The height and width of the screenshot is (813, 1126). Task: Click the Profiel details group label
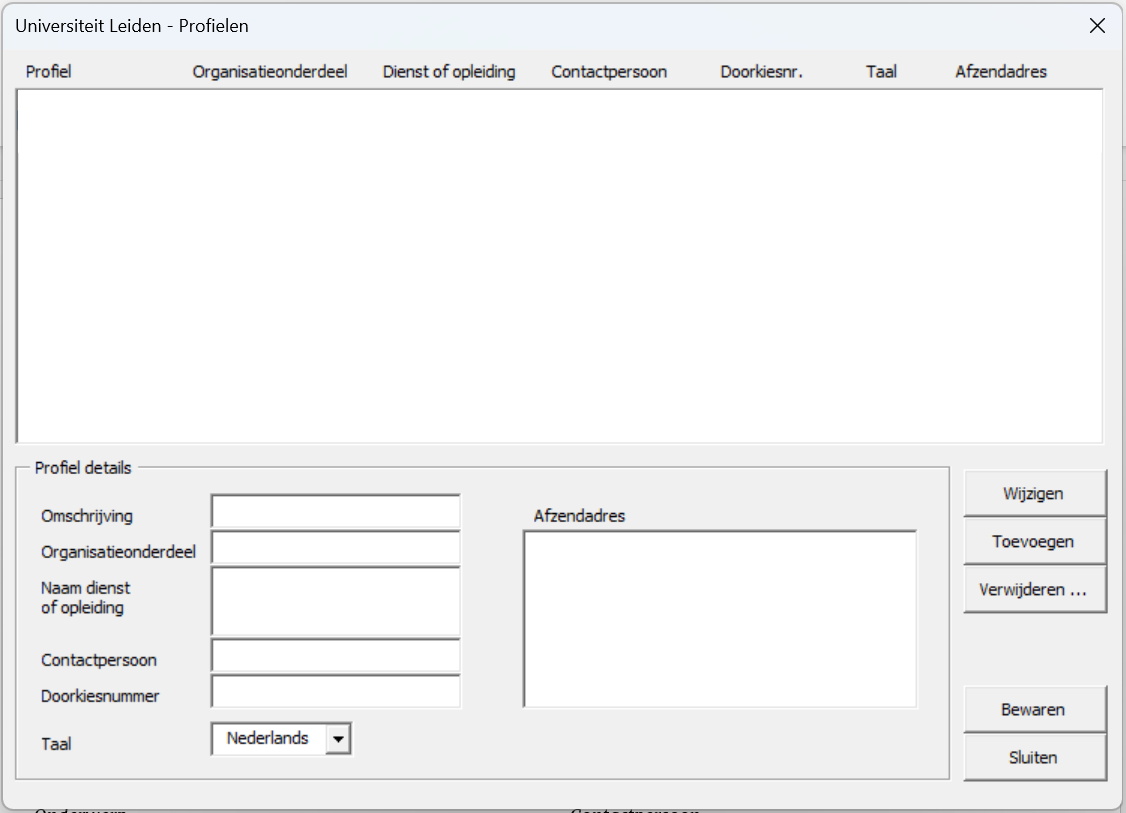(x=83, y=468)
